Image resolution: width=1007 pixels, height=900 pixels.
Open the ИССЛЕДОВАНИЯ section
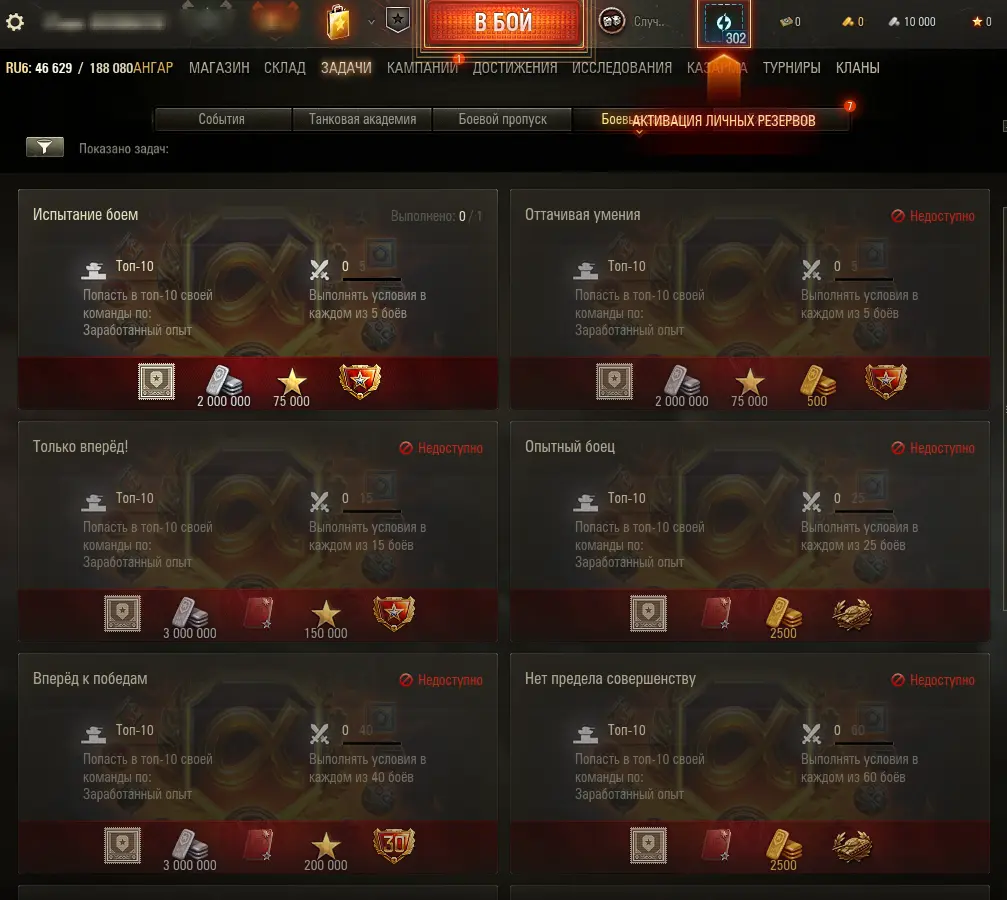pos(622,68)
